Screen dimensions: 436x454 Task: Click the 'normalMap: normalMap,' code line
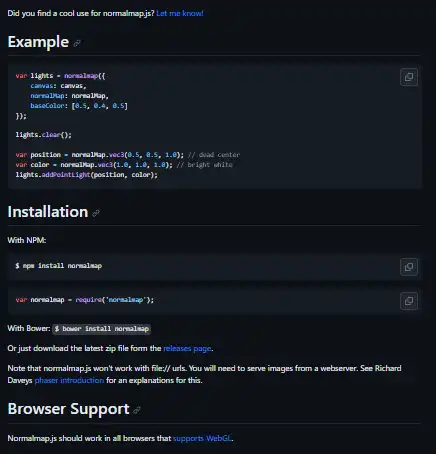click(x=70, y=96)
